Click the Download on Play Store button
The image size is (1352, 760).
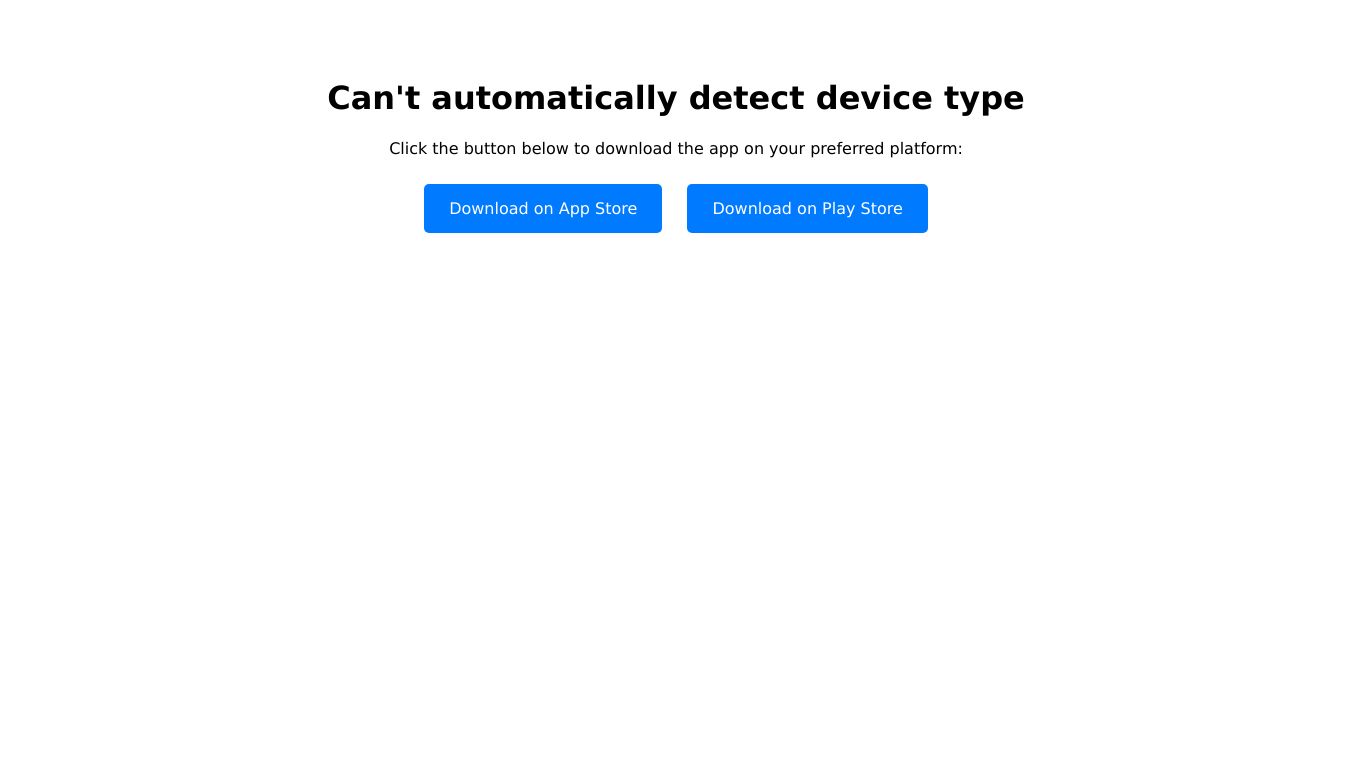[x=807, y=208]
